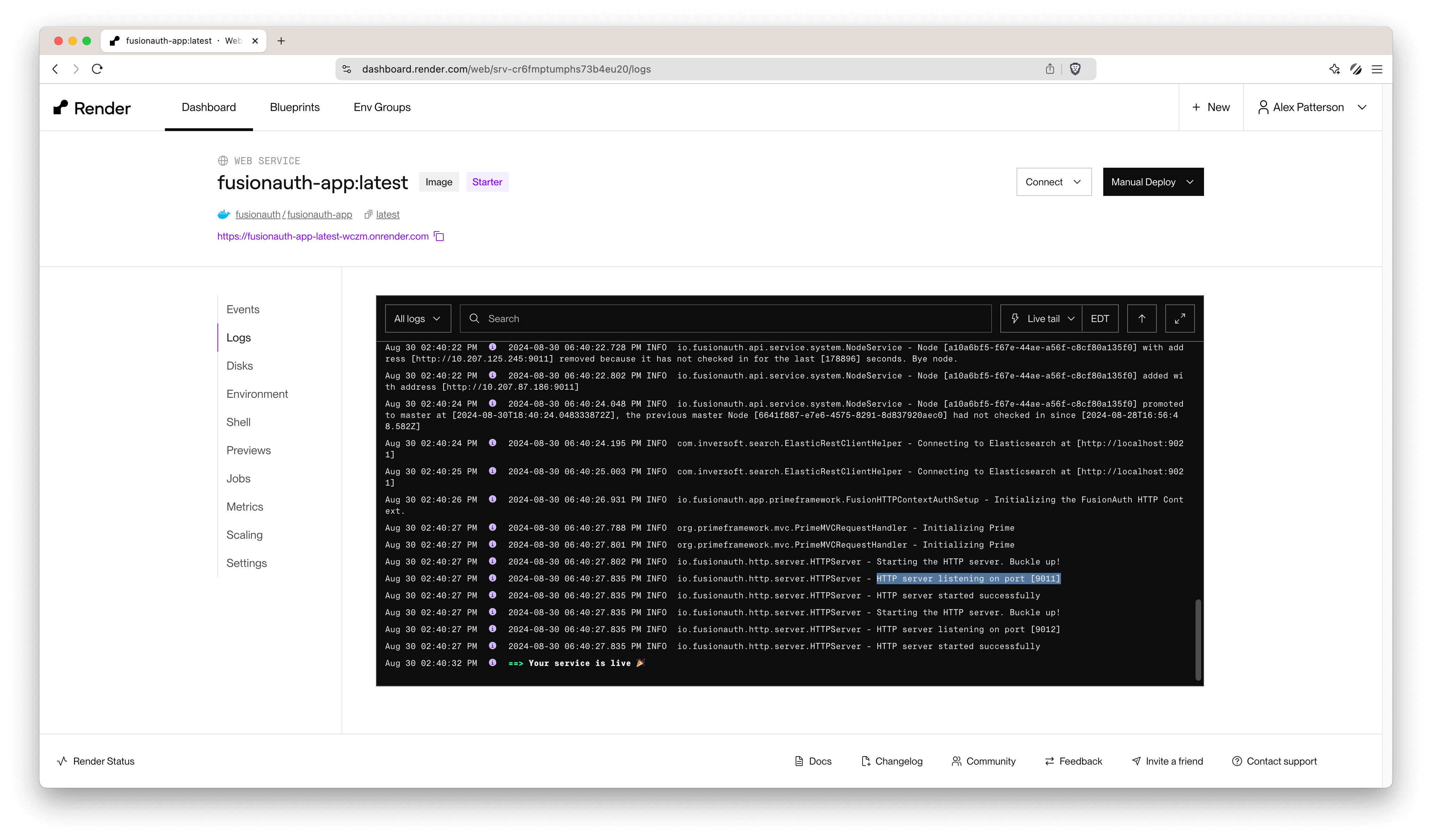Open a new browser tab
This screenshot has width=1432, height=840.
click(281, 41)
